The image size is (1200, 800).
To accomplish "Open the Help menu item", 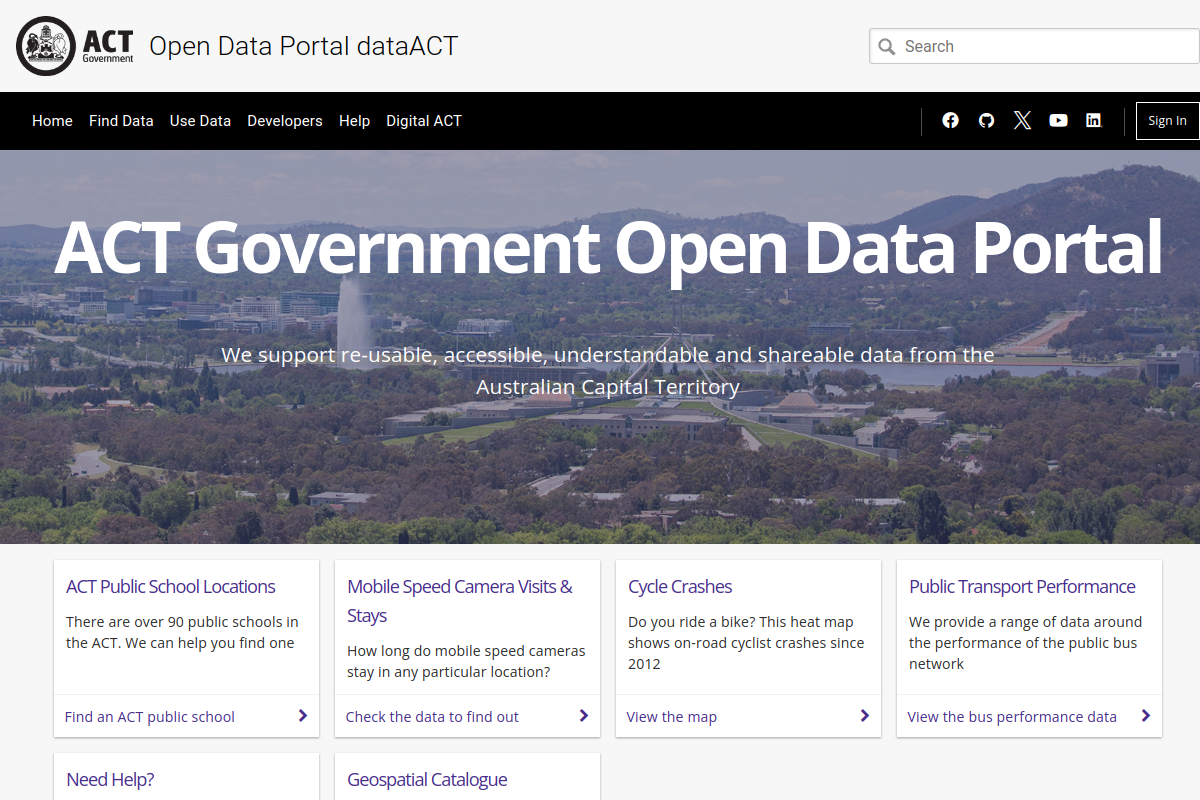I will 354,121.
